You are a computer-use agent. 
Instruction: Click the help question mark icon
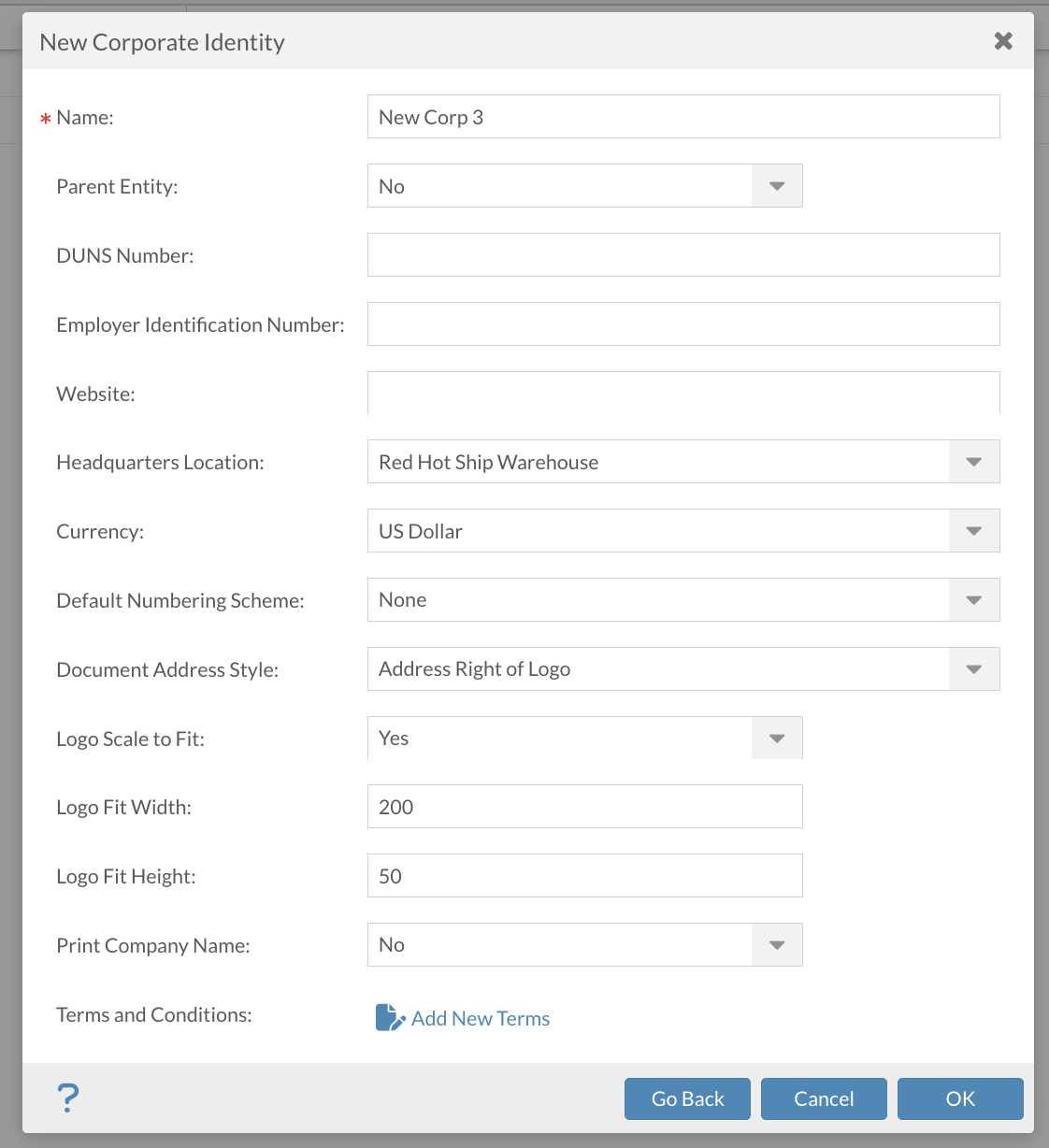click(x=68, y=1098)
